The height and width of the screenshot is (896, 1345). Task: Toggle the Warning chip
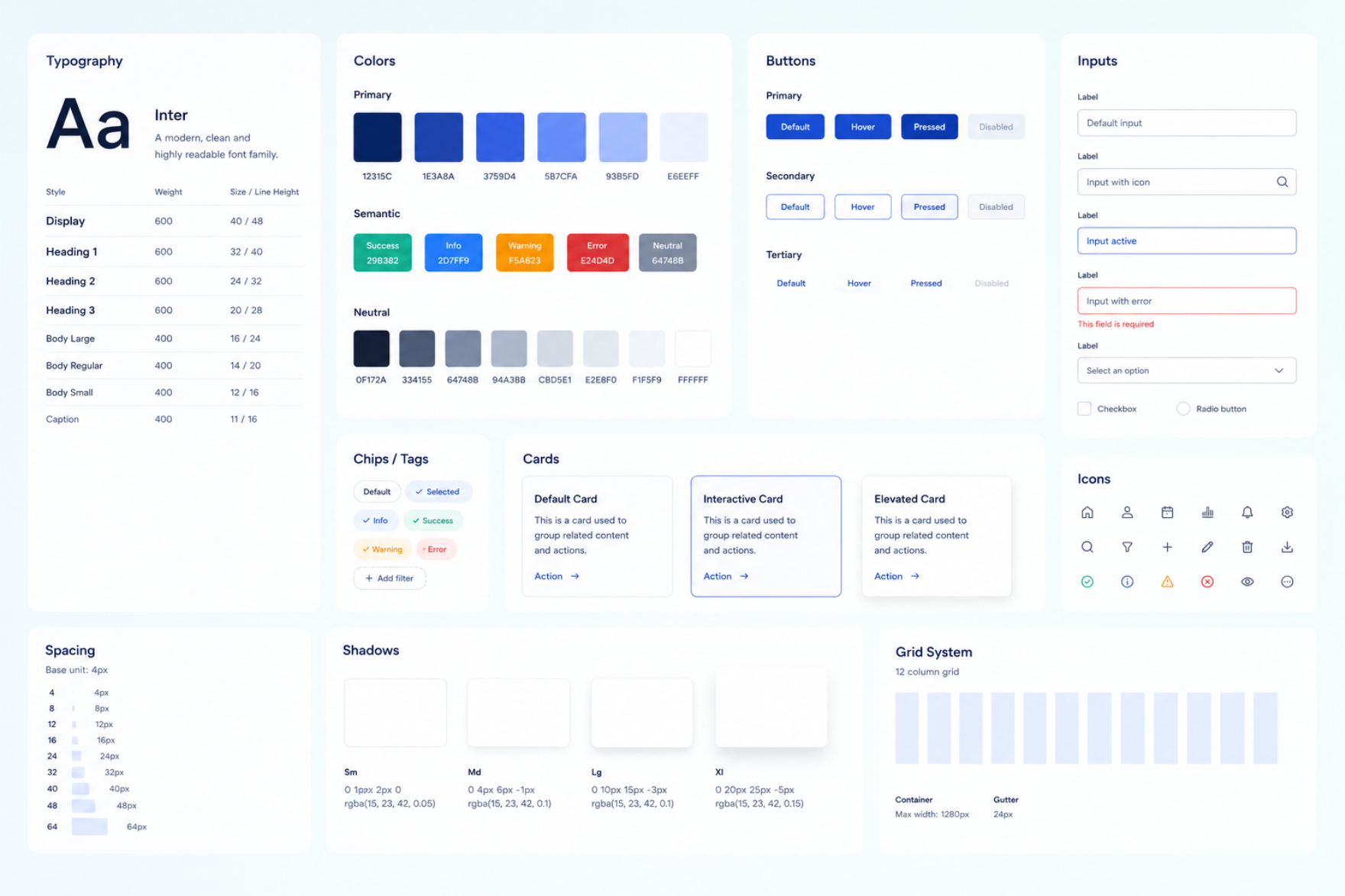point(382,549)
